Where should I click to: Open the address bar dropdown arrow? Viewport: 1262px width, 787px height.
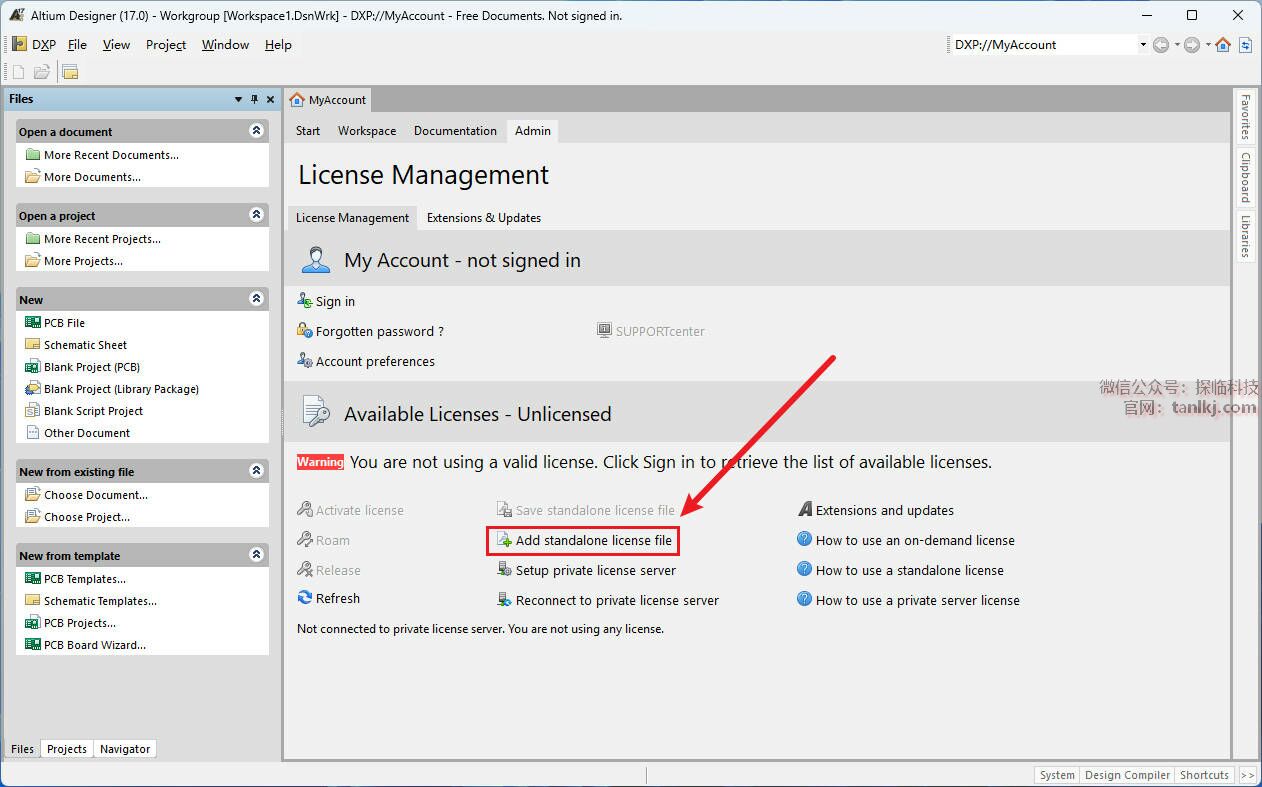(1143, 45)
